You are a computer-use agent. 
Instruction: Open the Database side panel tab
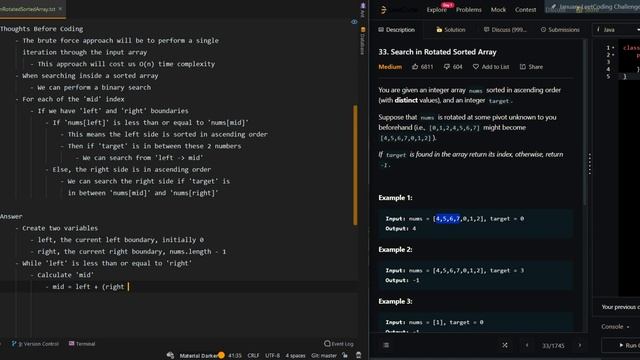[x=362, y=41]
